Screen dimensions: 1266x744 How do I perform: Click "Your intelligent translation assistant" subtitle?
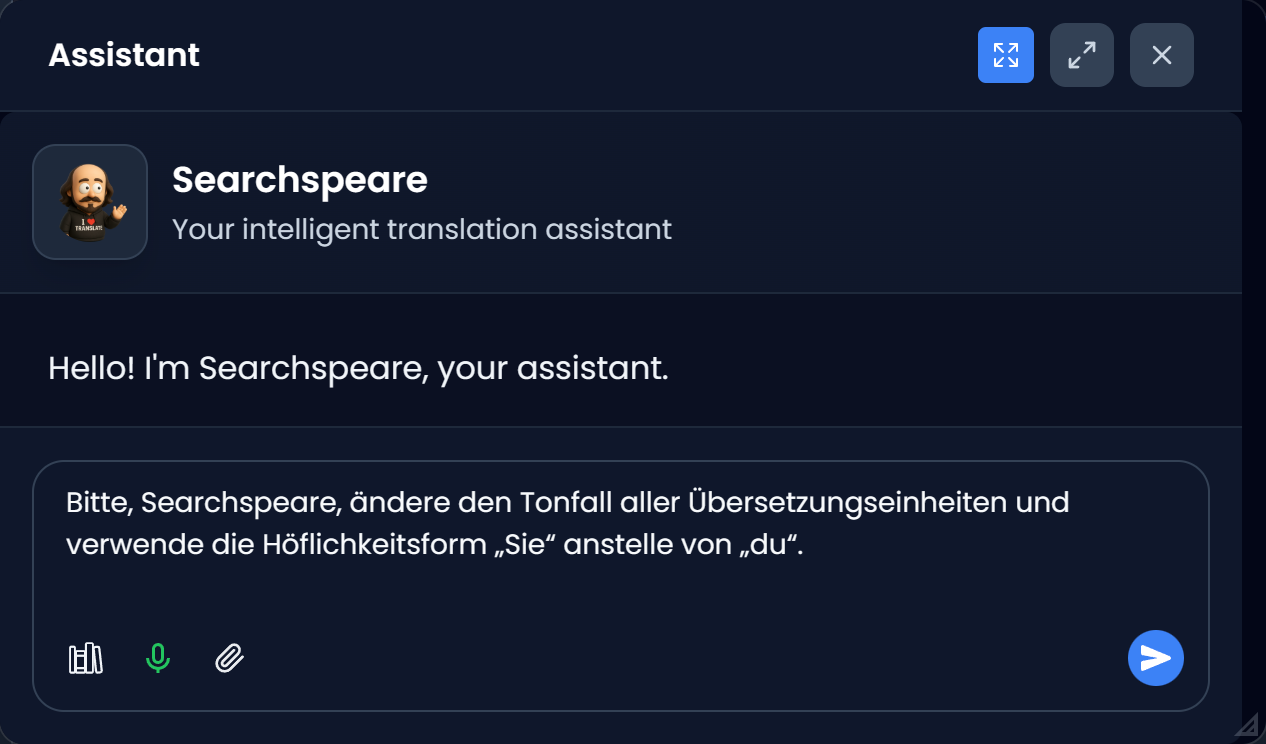pos(421,229)
